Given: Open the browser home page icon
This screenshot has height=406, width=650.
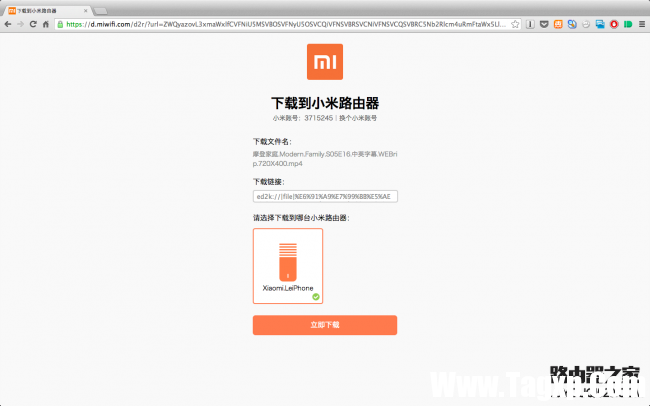Looking at the screenshot, I should (x=46, y=24).
